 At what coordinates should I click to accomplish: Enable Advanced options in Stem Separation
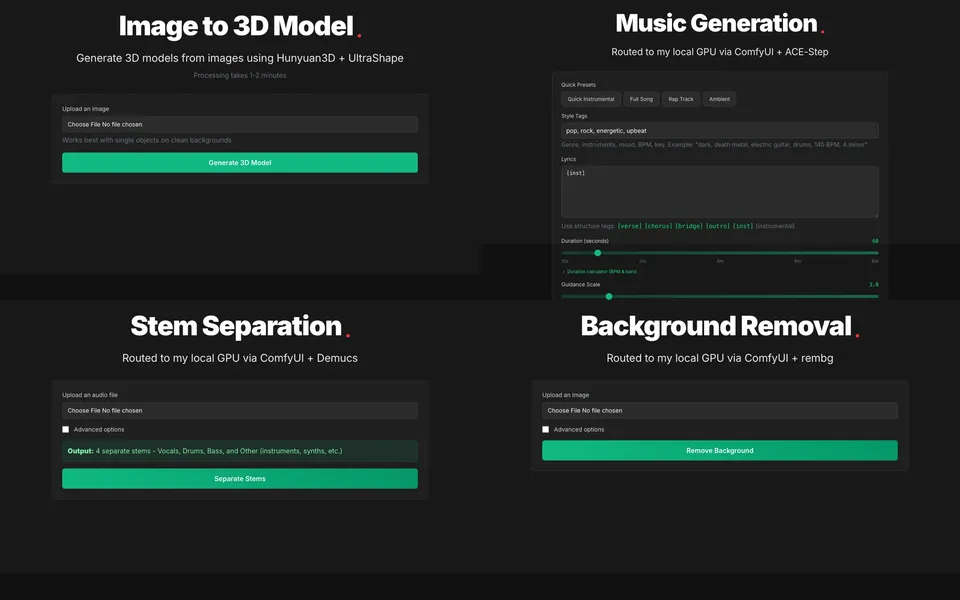click(66, 430)
